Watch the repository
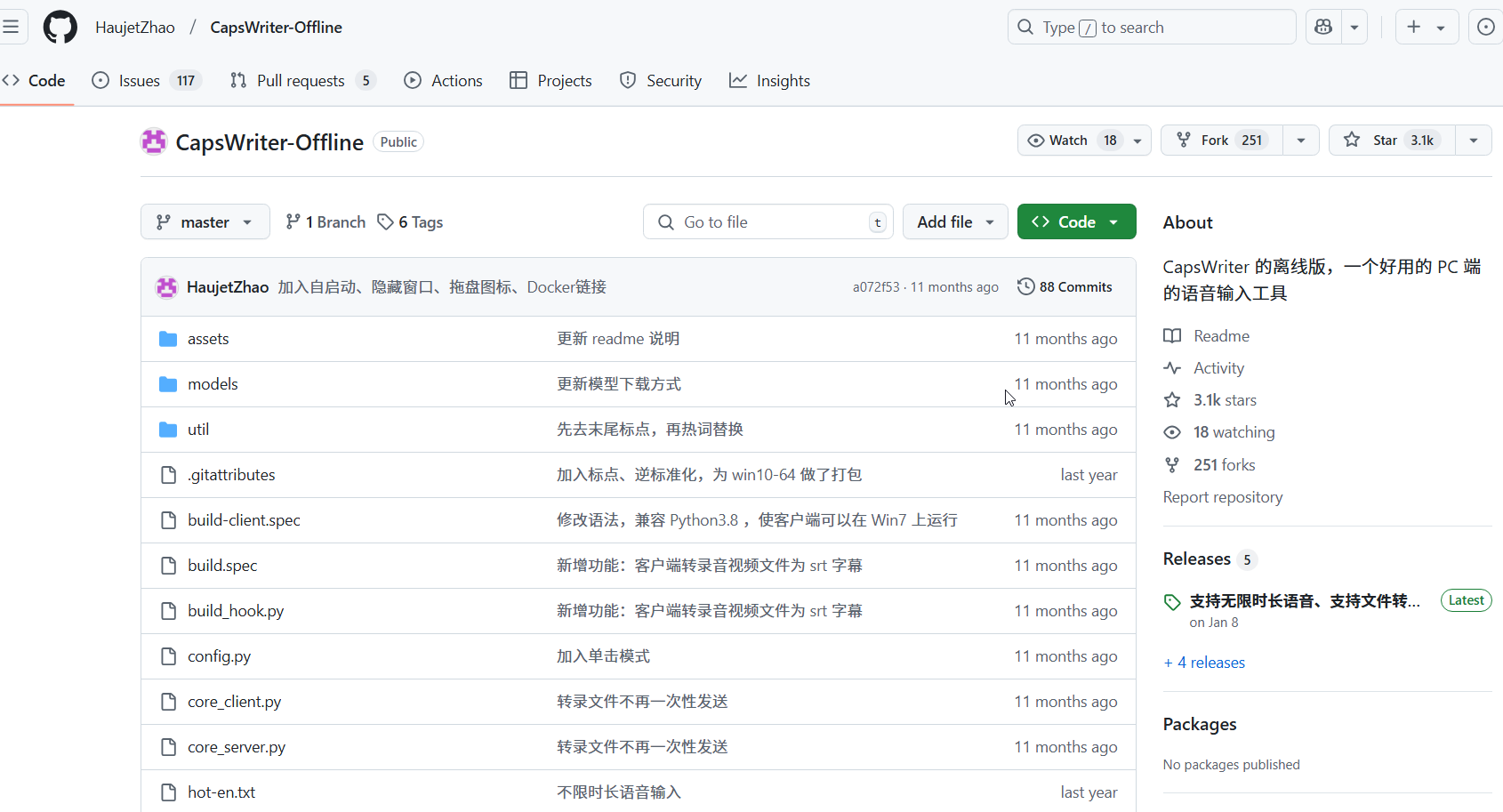The width and height of the screenshot is (1503, 812). pos(1070,140)
